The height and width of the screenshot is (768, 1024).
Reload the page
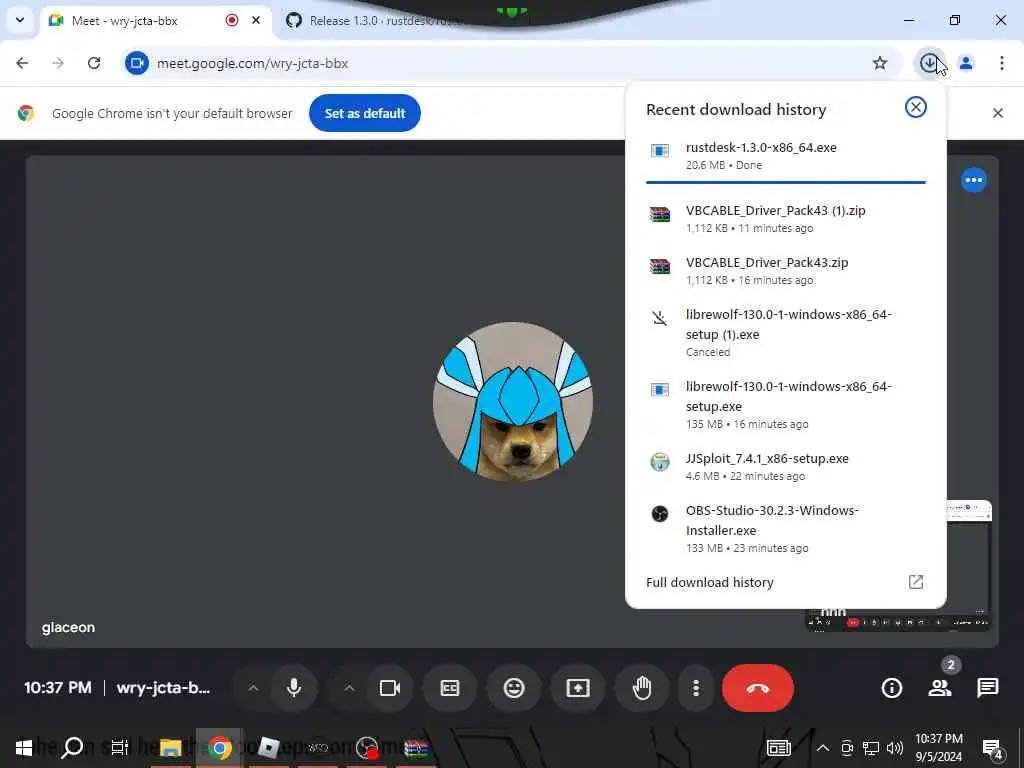[x=94, y=63]
